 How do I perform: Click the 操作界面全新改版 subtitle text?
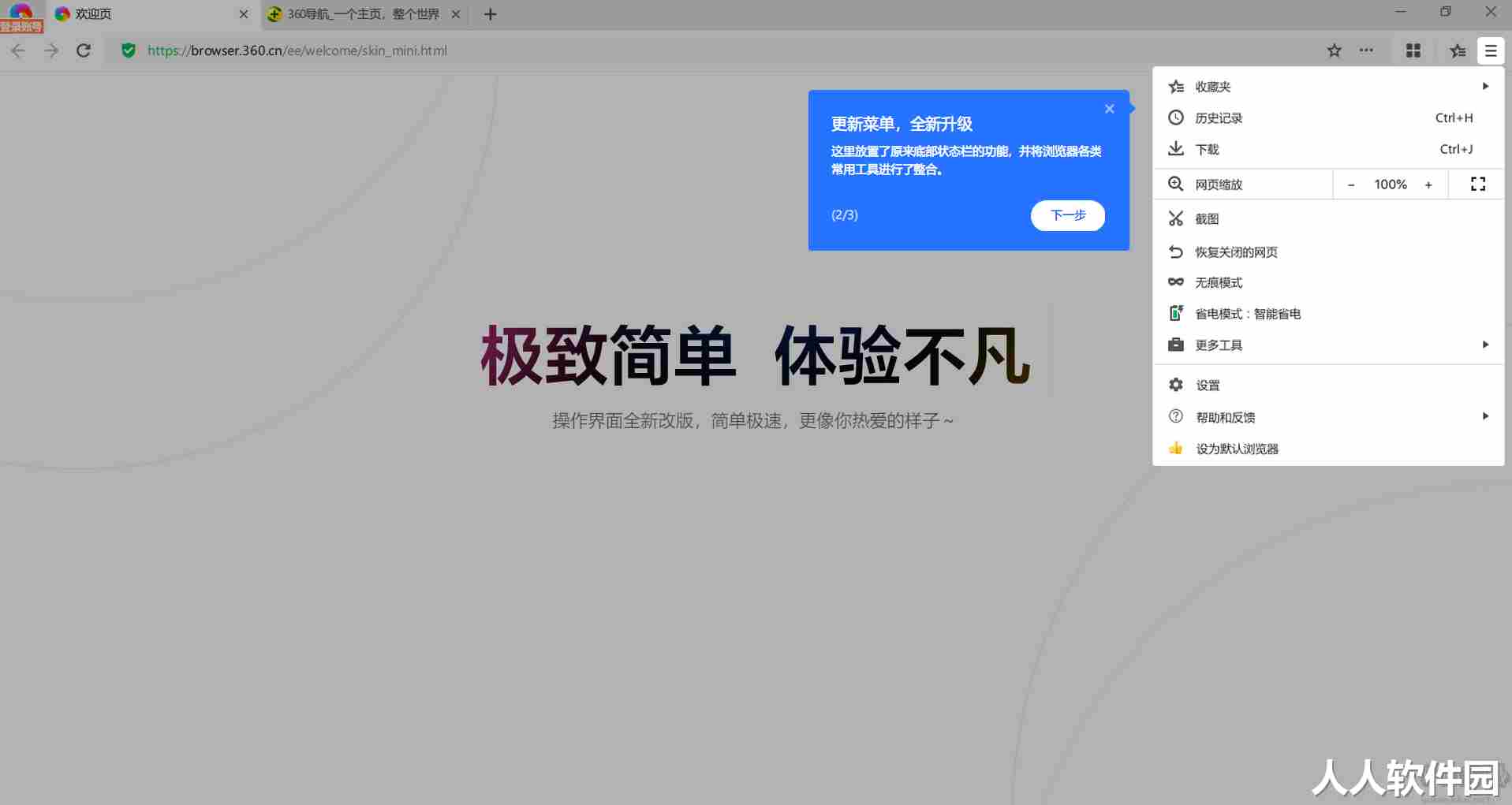point(753,421)
